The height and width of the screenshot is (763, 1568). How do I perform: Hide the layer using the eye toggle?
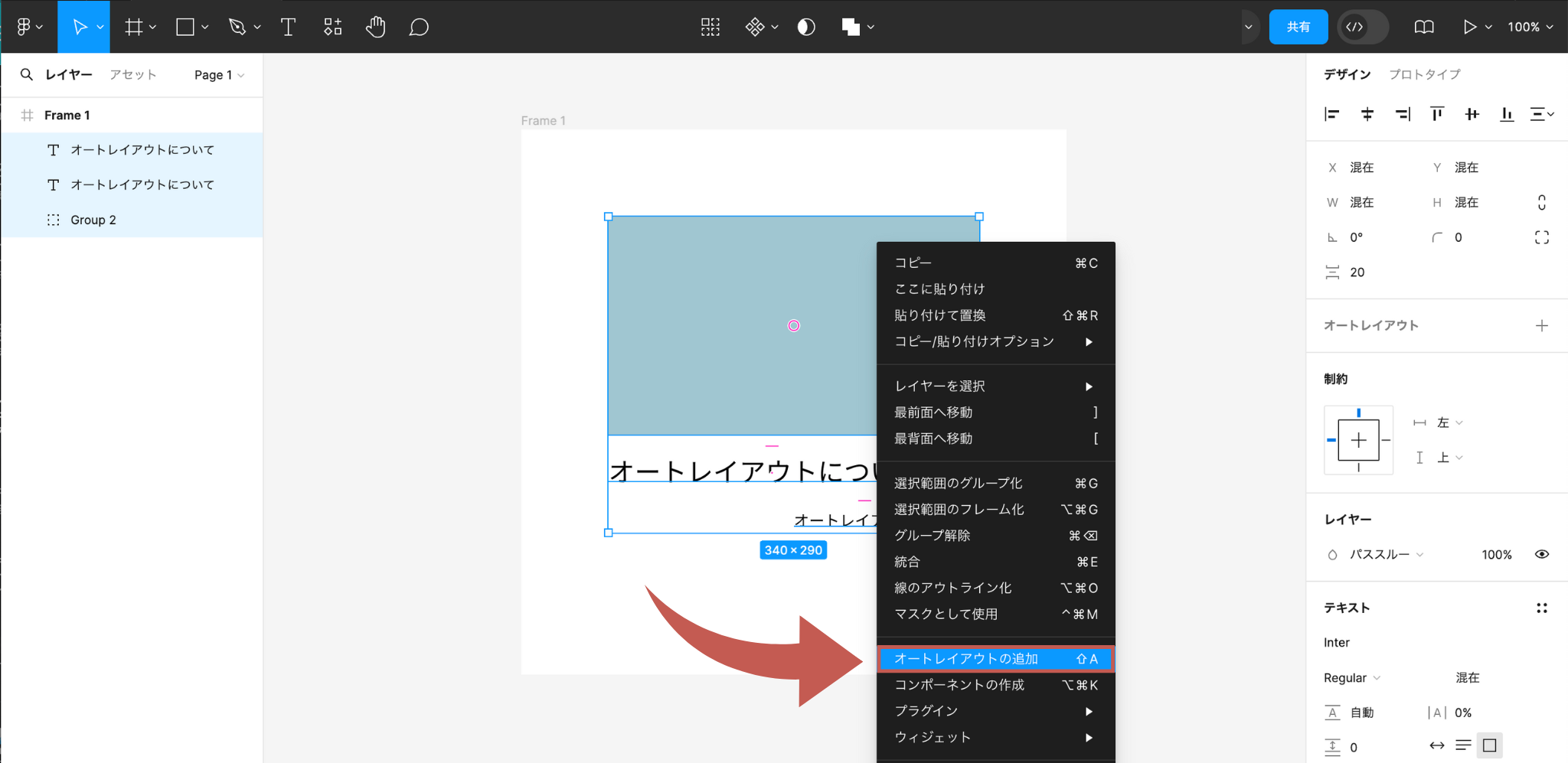tap(1542, 554)
